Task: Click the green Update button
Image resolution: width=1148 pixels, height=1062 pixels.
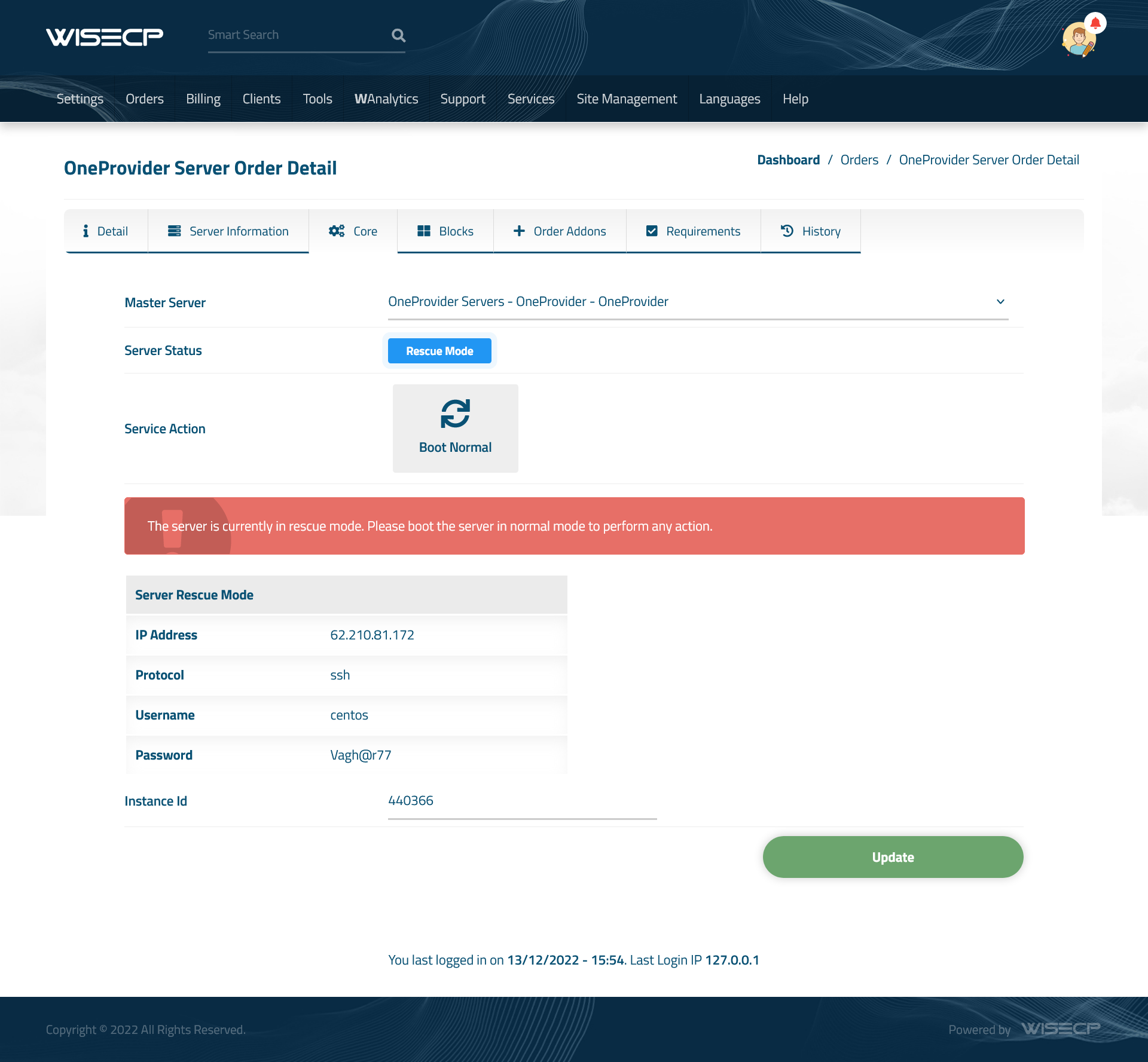Action: tap(893, 857)
